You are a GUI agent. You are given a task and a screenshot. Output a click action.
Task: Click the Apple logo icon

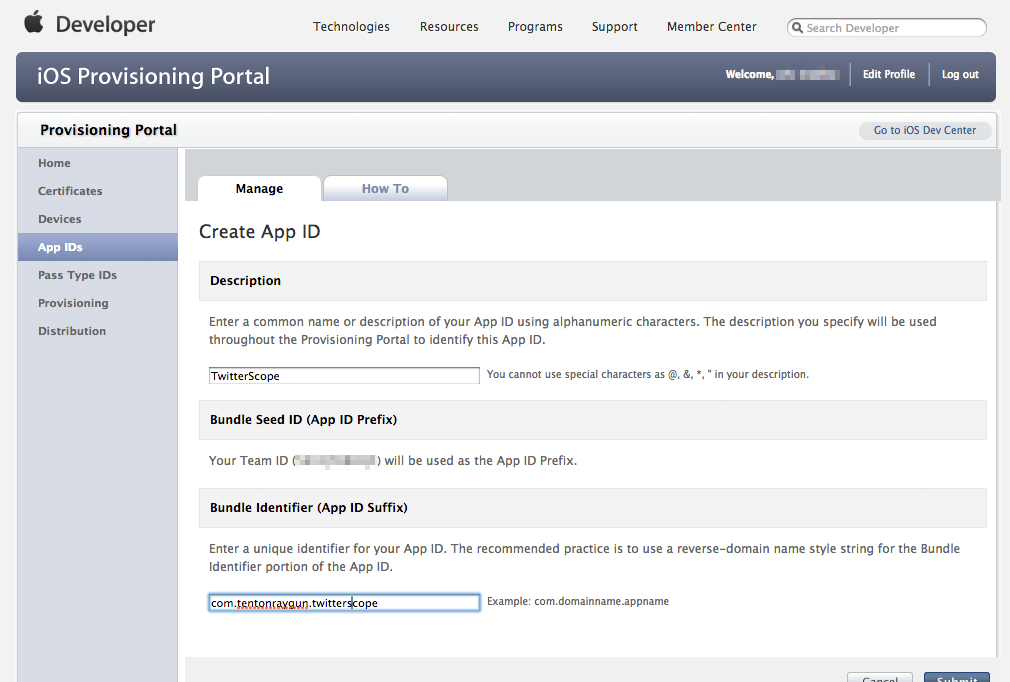(x=33, y=22)
